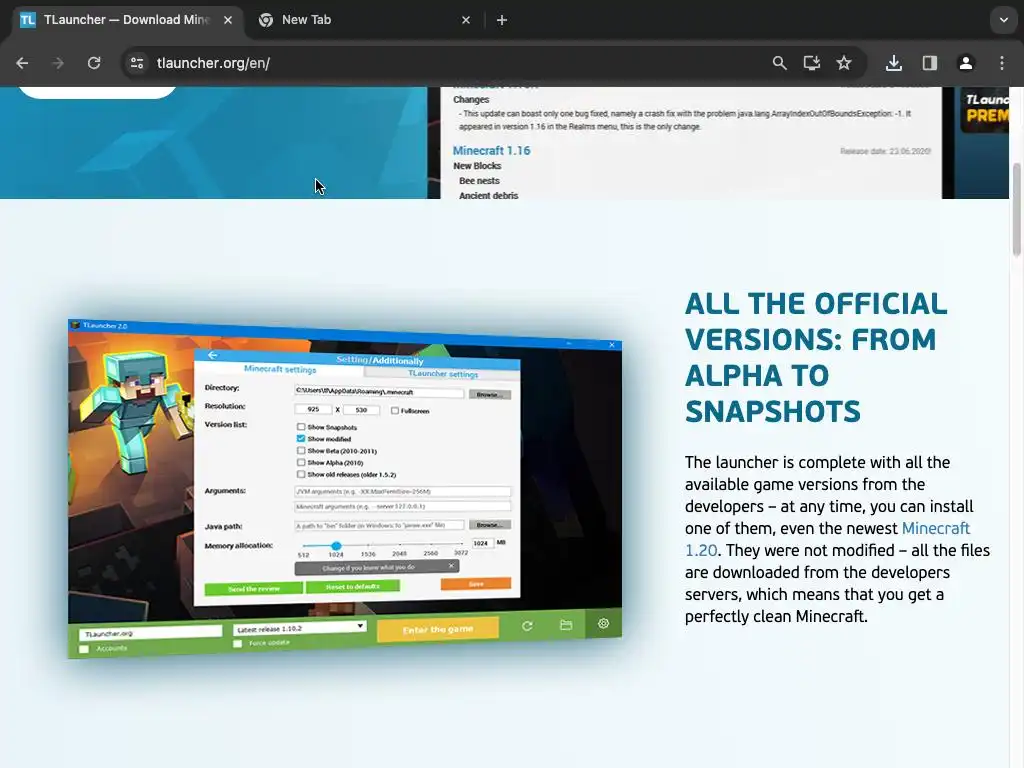Dismiss the 'Change if you know' hint
Screen dimensions: 1024x768
coord(451,566)
